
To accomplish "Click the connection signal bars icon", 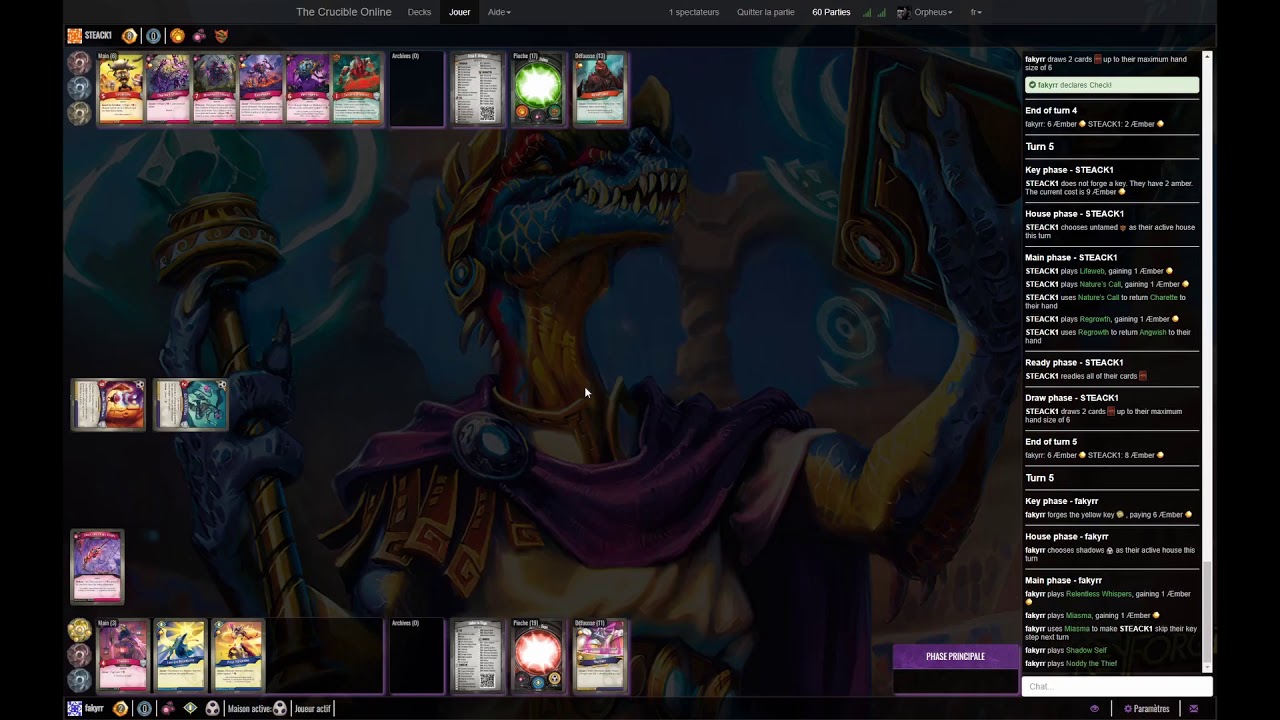I will click(x=874, y=13).
